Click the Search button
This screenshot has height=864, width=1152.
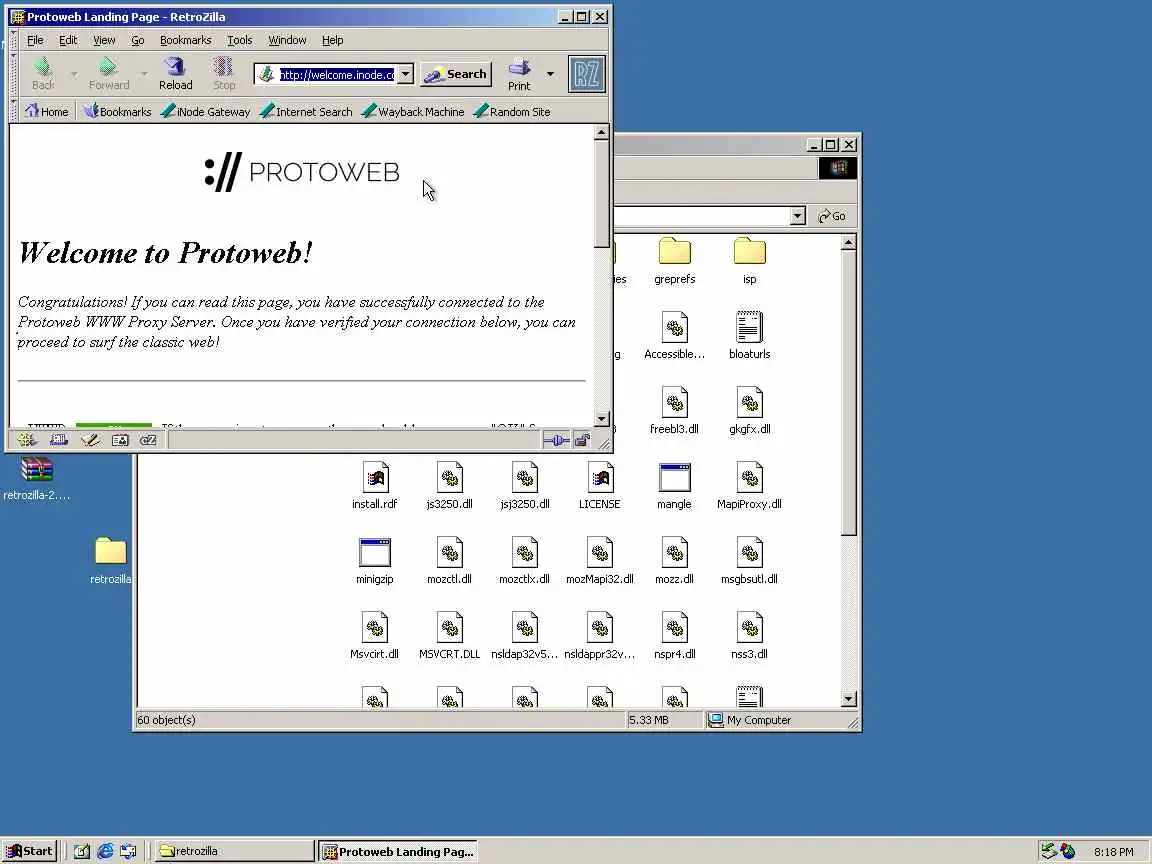pyautogui.click(x=456, y=74)
